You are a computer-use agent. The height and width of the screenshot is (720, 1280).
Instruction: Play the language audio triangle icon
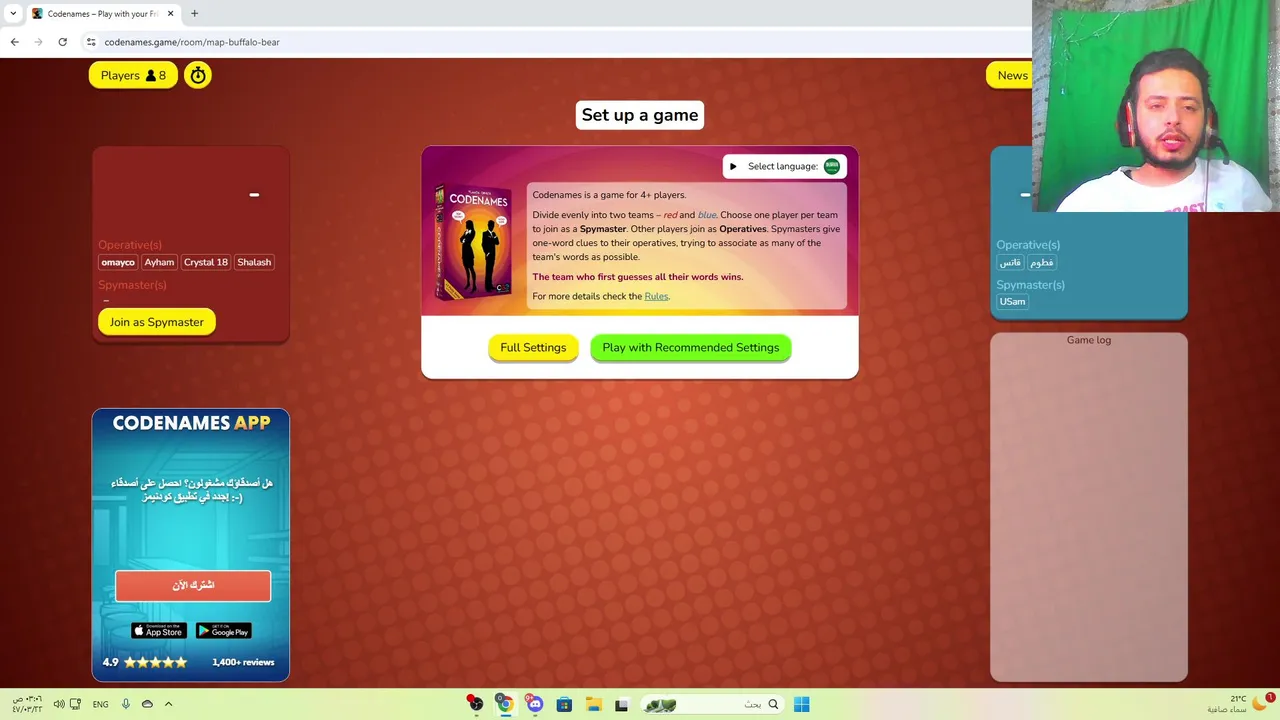pos(733,166)
